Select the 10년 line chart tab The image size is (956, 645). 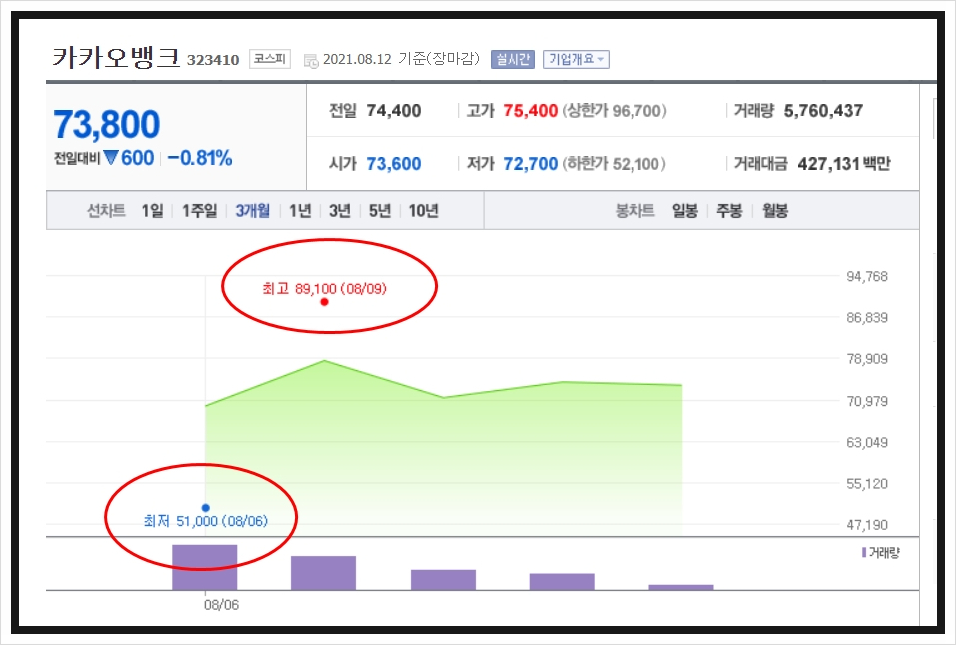(424, 211)
